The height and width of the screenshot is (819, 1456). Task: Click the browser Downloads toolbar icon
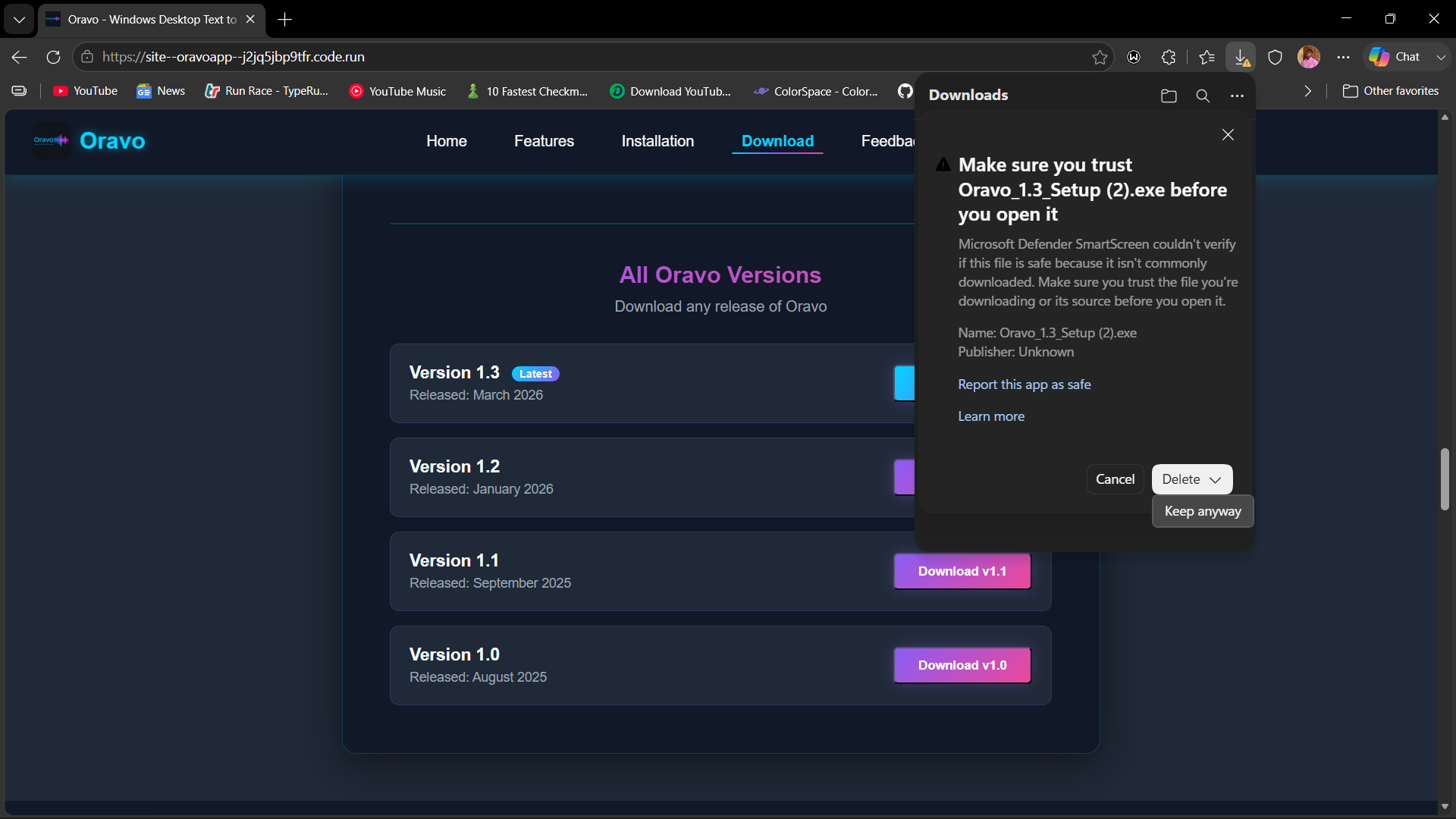click(x=1241, y=57)
